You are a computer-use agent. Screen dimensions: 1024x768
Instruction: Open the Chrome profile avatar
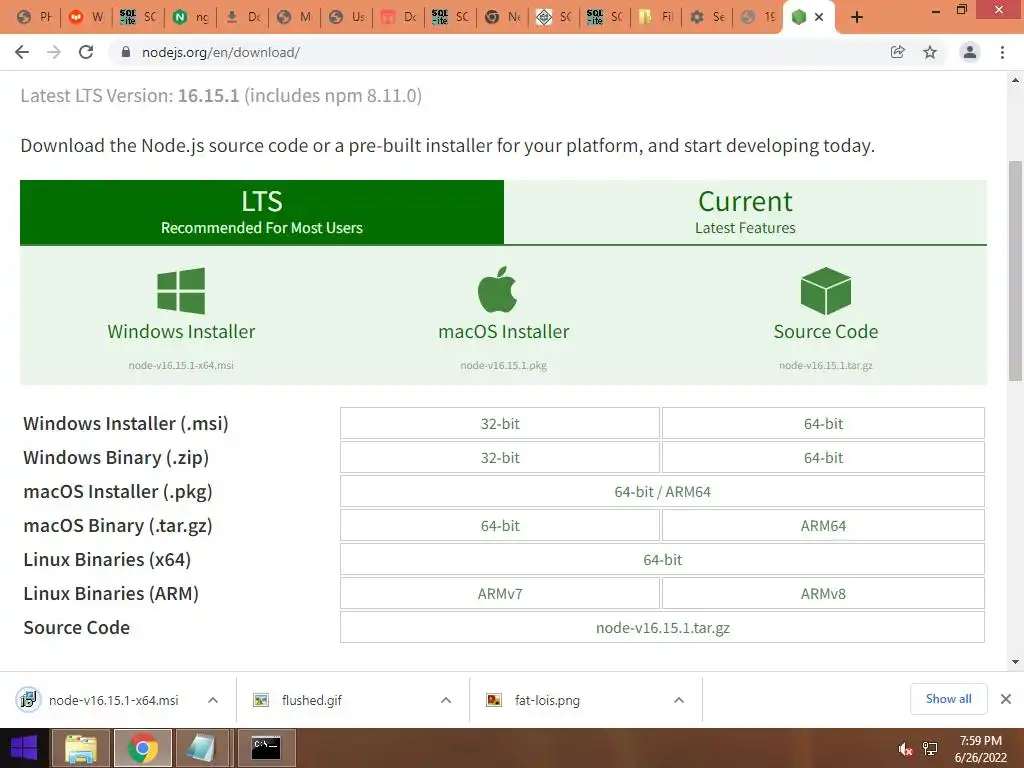click(970, 52)
